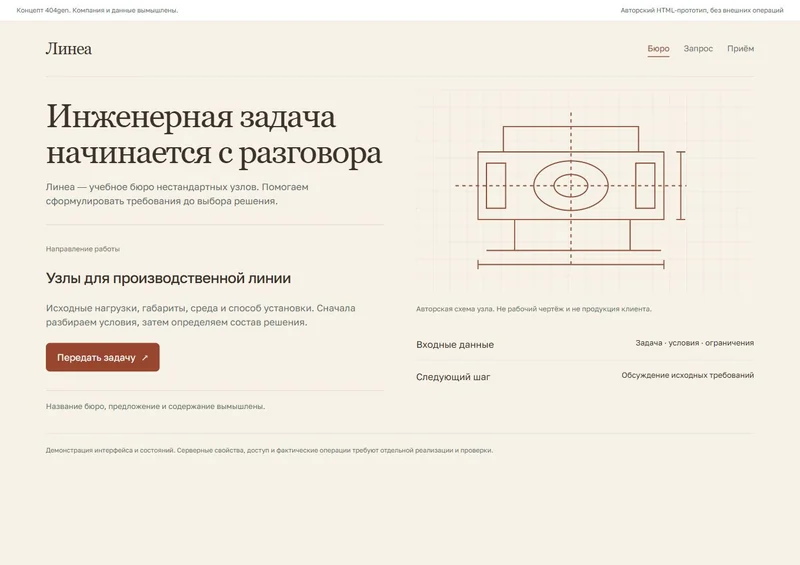Click the Следующий шаг row label
This screenshot has height=565, width=800.
(x=453, y=377)
